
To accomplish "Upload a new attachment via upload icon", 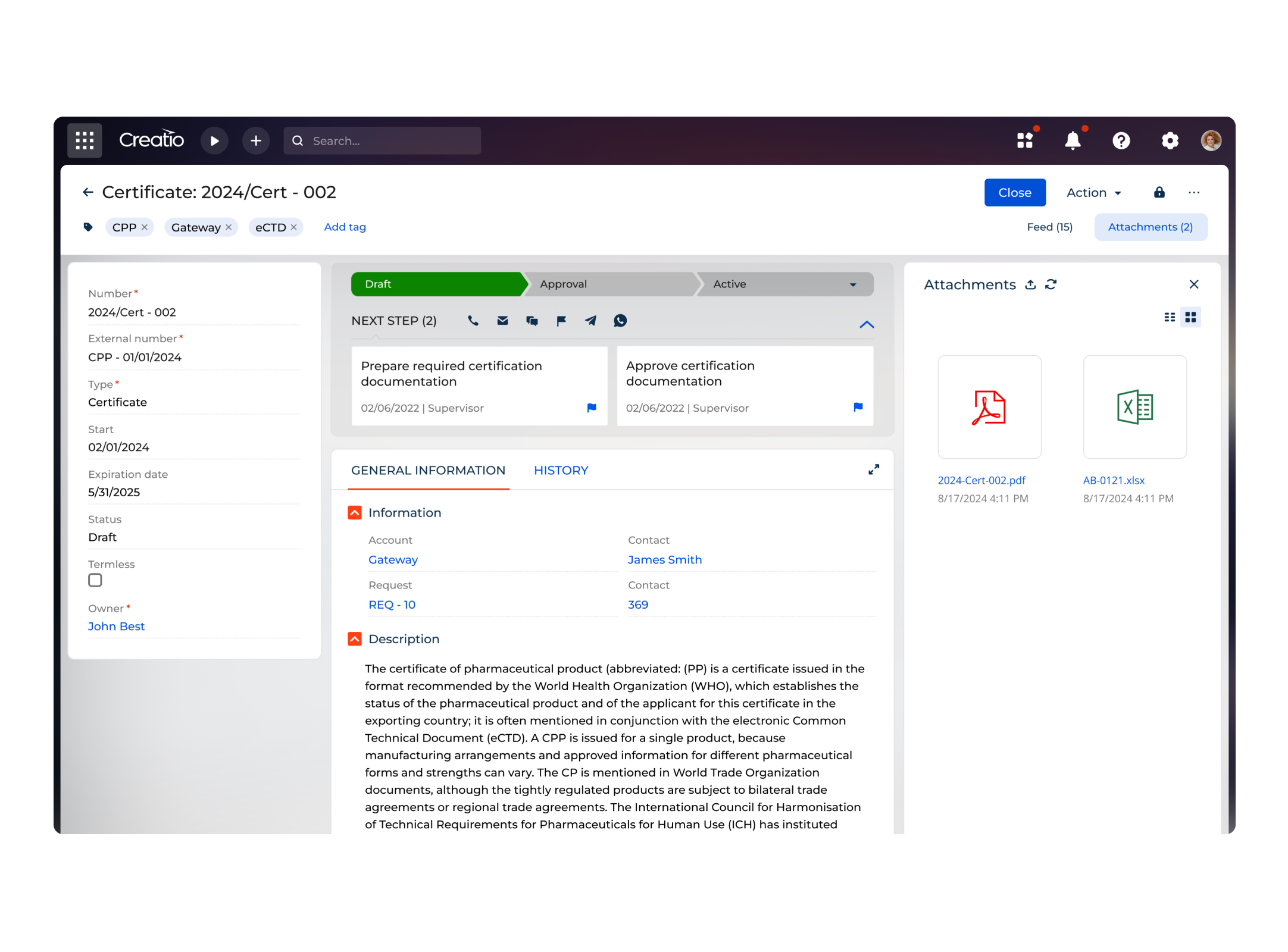I will [x=1031, y=284].
